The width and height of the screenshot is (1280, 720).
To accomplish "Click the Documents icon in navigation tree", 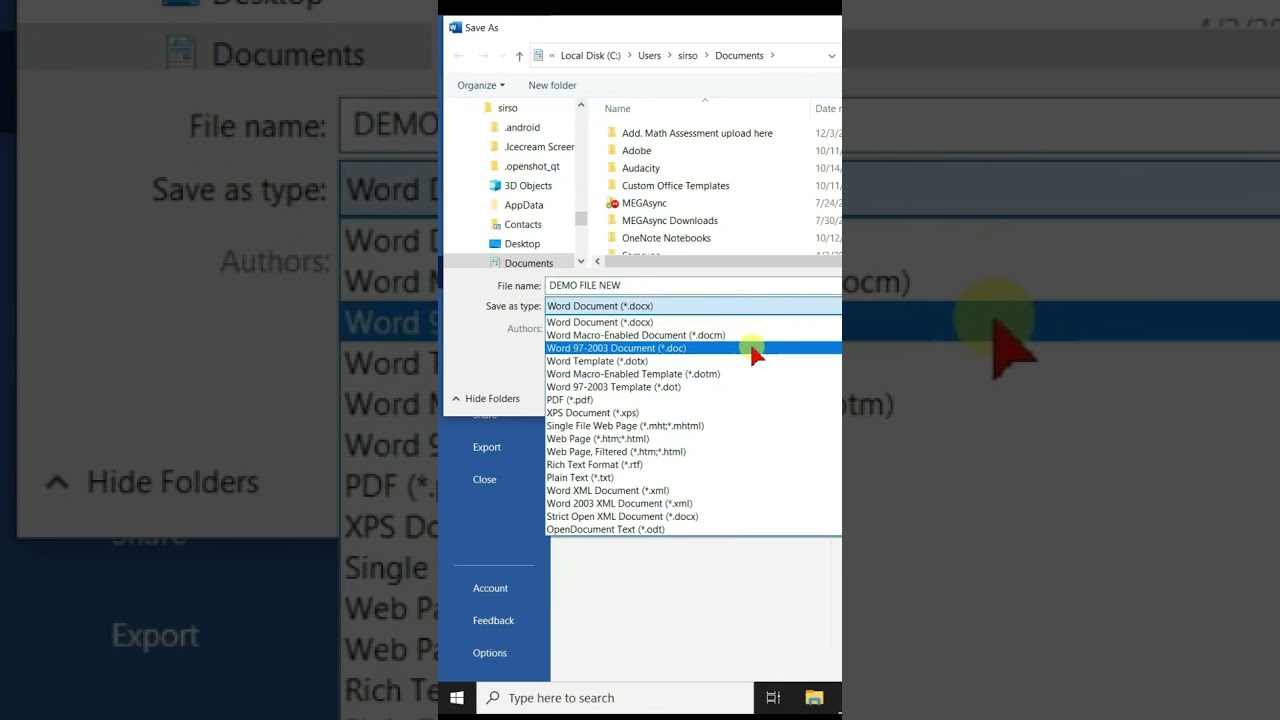I will 494,263.
